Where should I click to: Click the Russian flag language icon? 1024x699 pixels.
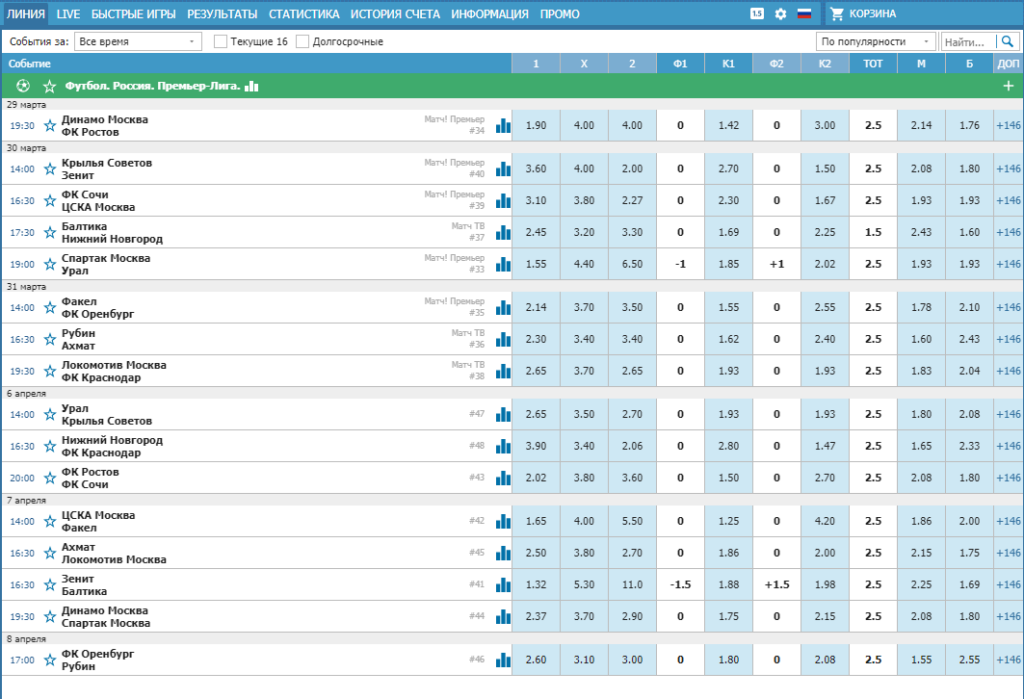[x=804, y=14]
